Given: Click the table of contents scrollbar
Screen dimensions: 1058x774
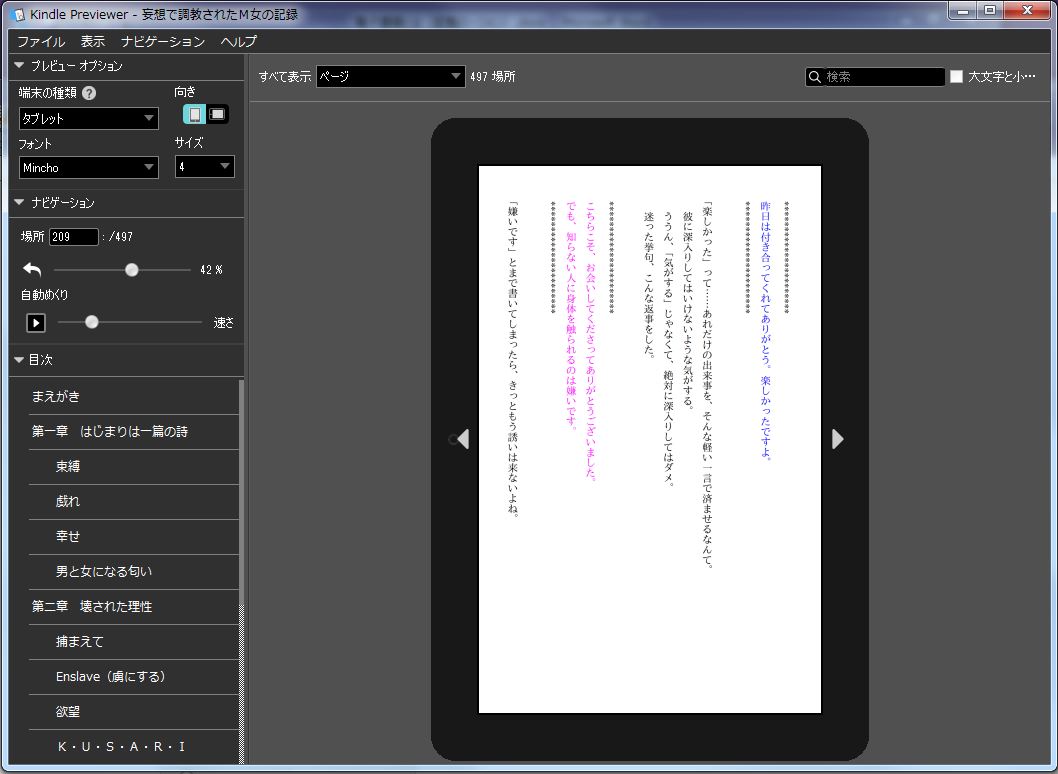Looking at the screenshot, I should click(x=242, y=571).
